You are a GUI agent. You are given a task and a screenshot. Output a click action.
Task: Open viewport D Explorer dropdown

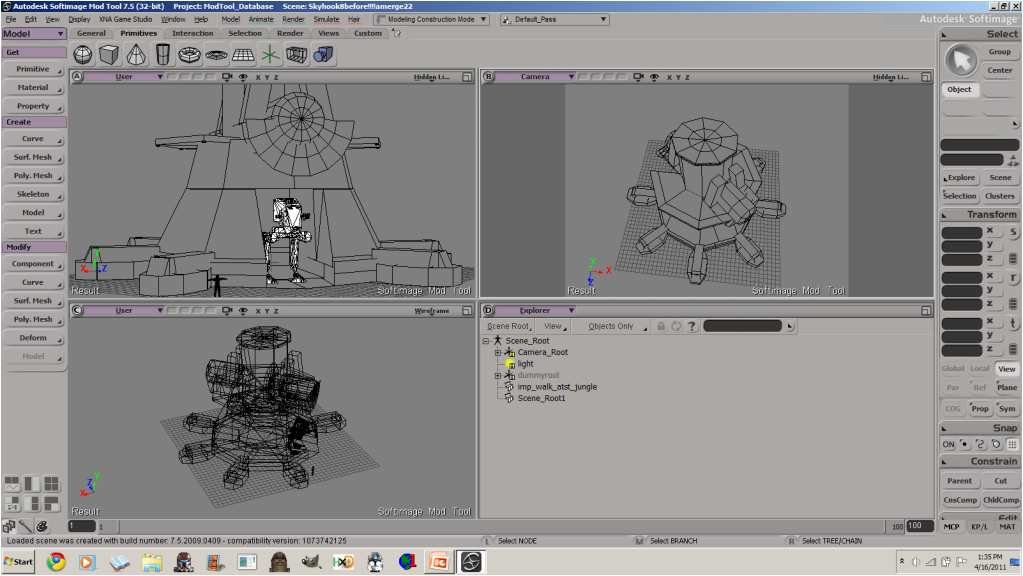tap(536, 311)
